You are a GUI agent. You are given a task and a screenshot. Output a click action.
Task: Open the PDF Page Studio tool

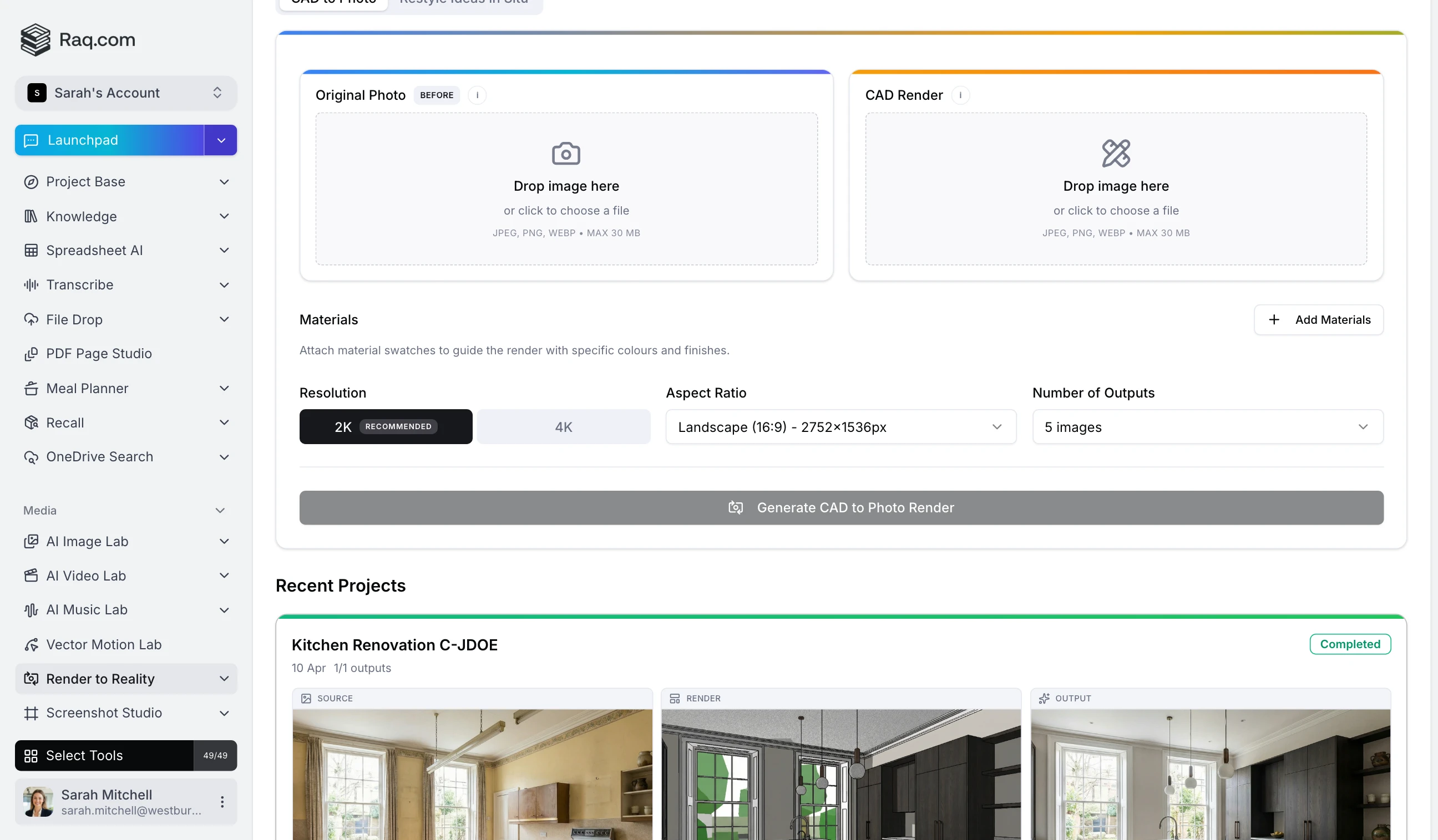[99, 354]
